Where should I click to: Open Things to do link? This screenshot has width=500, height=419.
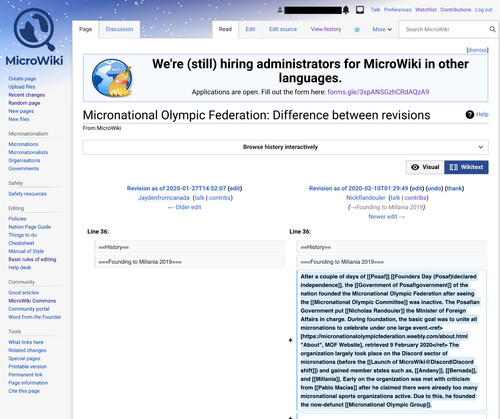tap(23, 235)
